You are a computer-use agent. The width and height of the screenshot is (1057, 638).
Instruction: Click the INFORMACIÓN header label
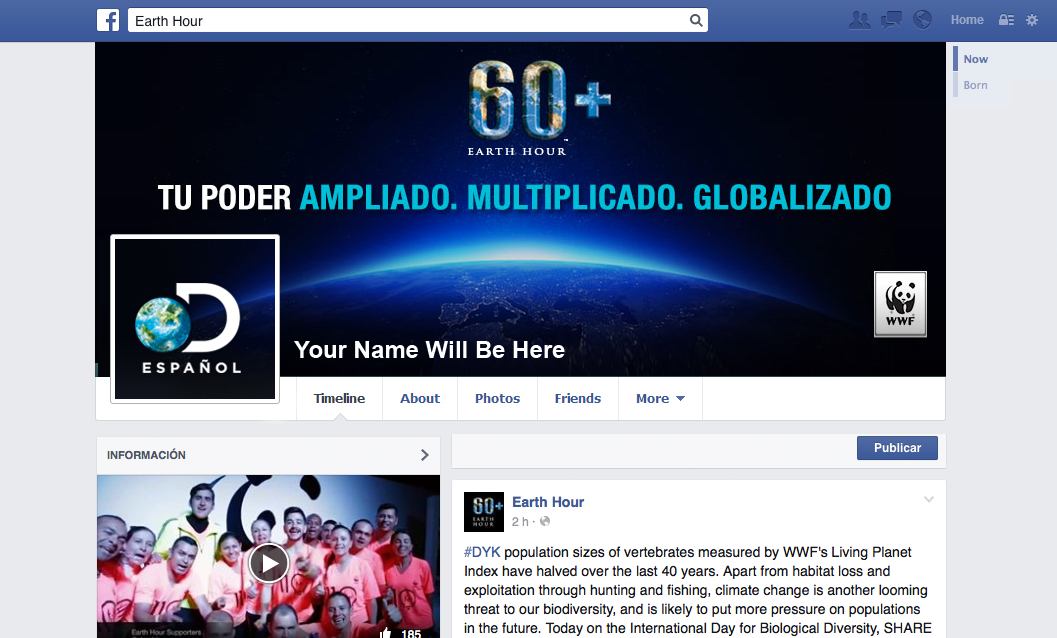(146, 455)
